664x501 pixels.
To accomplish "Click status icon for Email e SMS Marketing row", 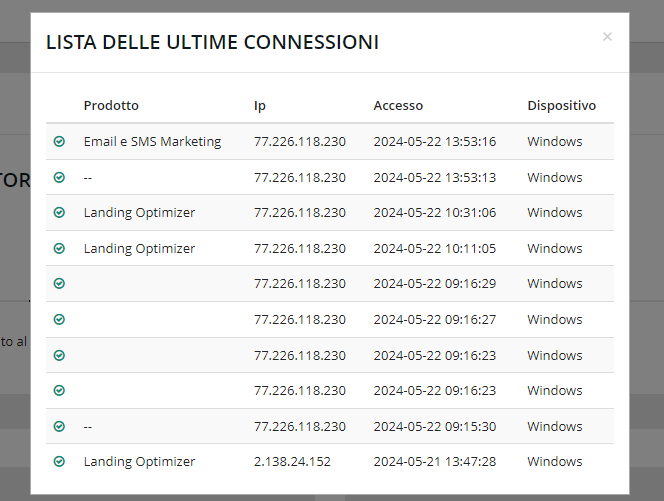I will (x=59, y=142).
